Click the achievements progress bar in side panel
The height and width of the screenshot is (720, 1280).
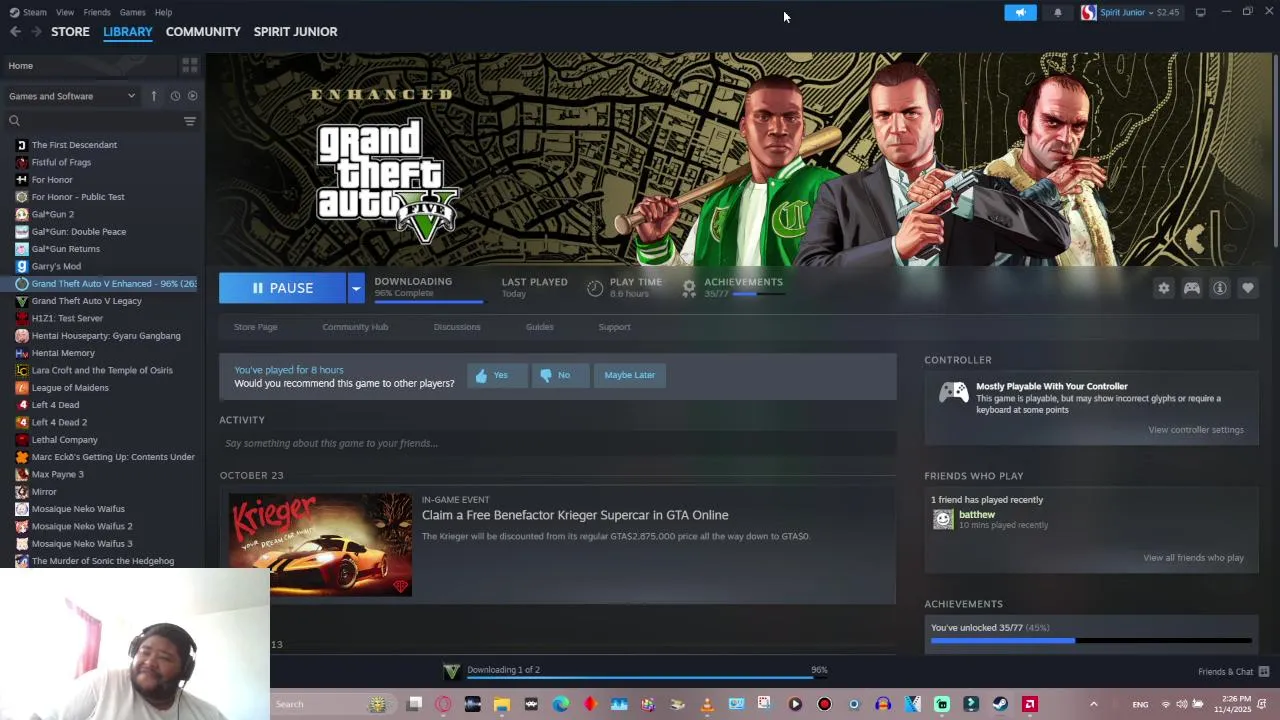[1091, 640]
